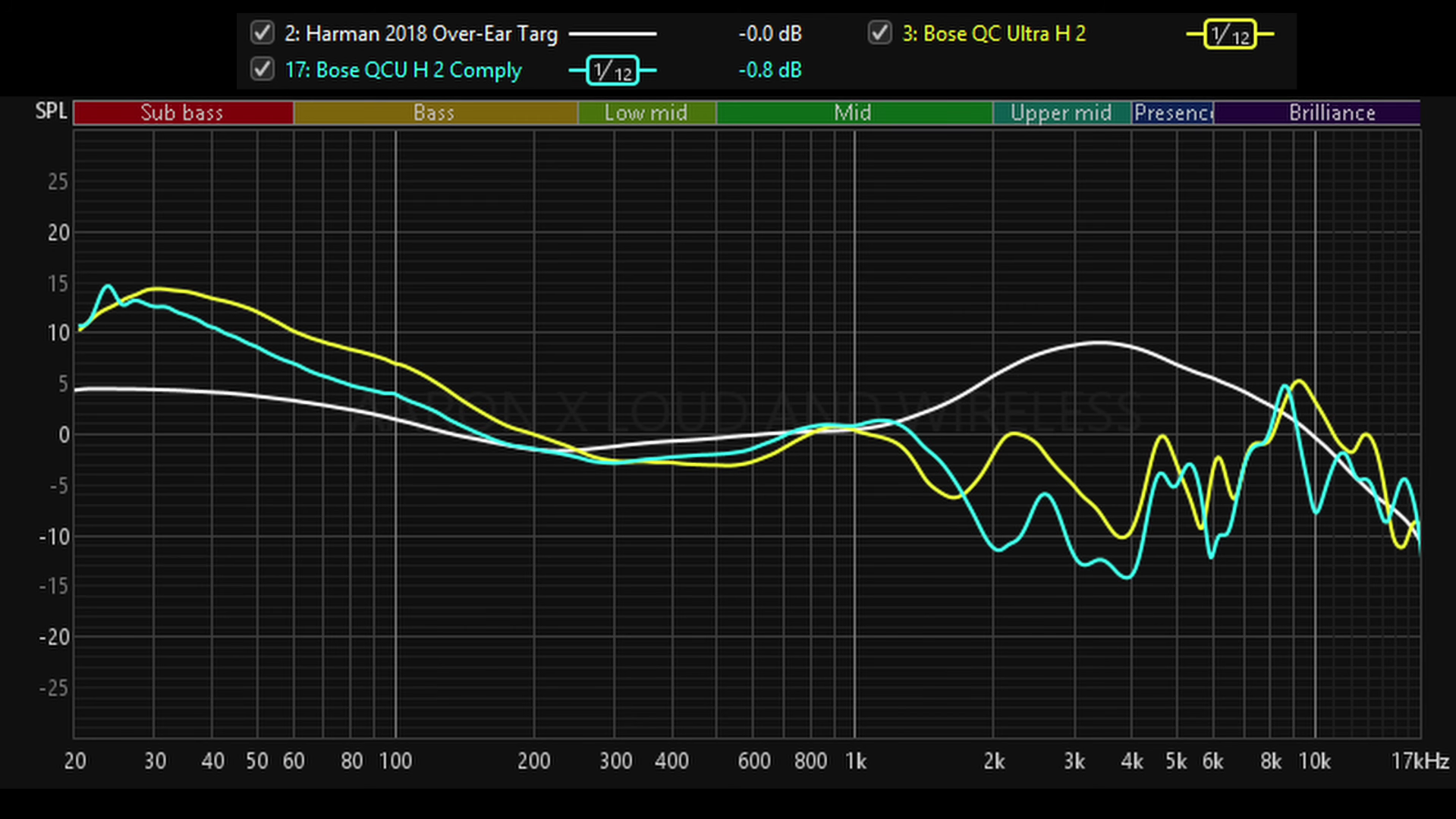Select the Bass frequency band label
The width and height of the screenshot is (1456, 819).
tap(435, 113)
